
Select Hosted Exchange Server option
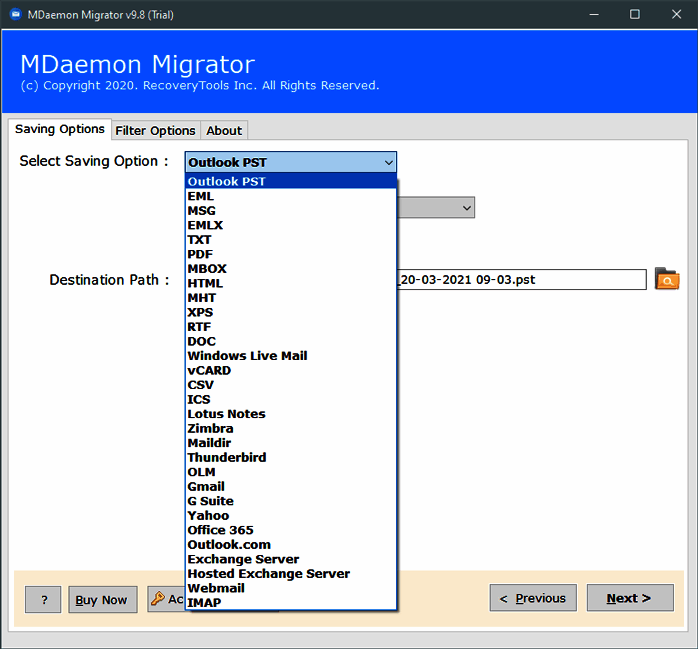(268, 574)
